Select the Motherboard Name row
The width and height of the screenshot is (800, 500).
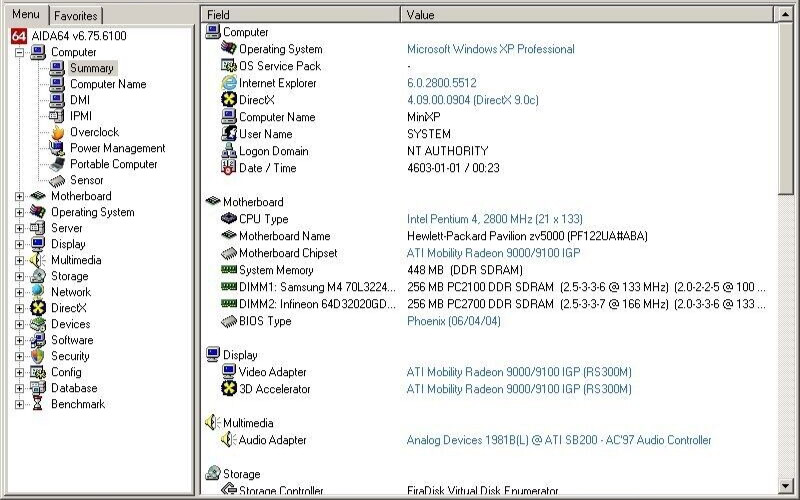click(x=489, y=236)
